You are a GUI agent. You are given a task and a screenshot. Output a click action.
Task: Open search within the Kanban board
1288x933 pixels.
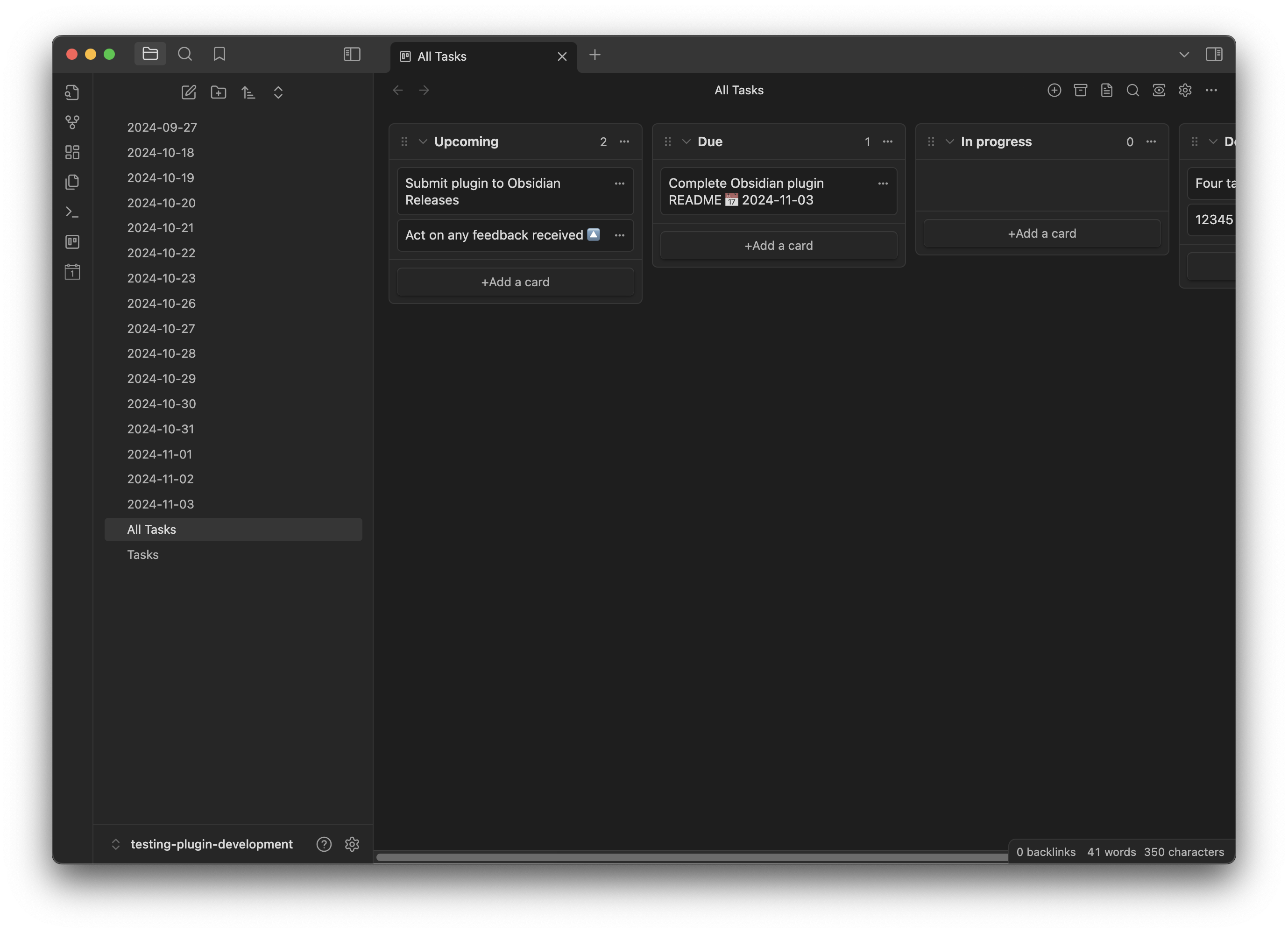[x=1132, y=90]
